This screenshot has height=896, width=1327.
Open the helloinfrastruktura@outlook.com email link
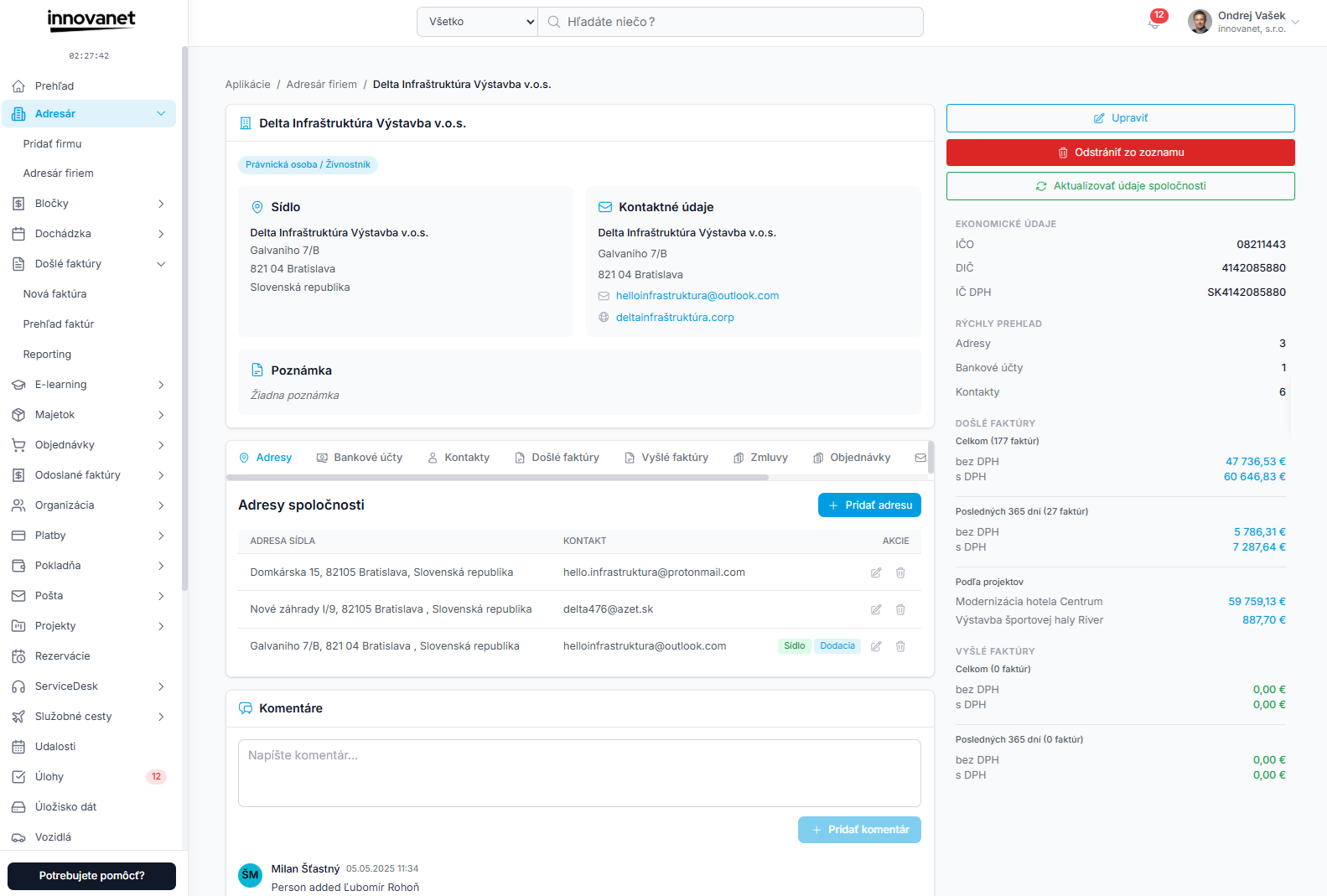point(697,296)
